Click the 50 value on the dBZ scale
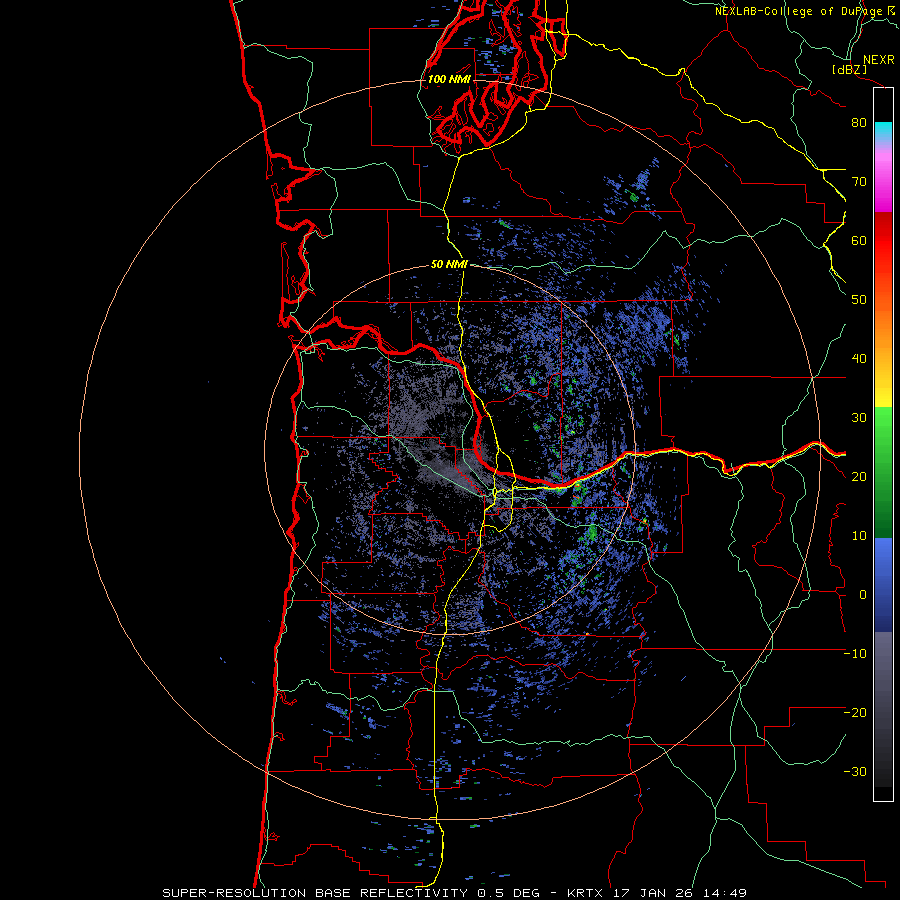Viewport: 900px width, 900px height. pyautogui.click(x=859, y=300)
